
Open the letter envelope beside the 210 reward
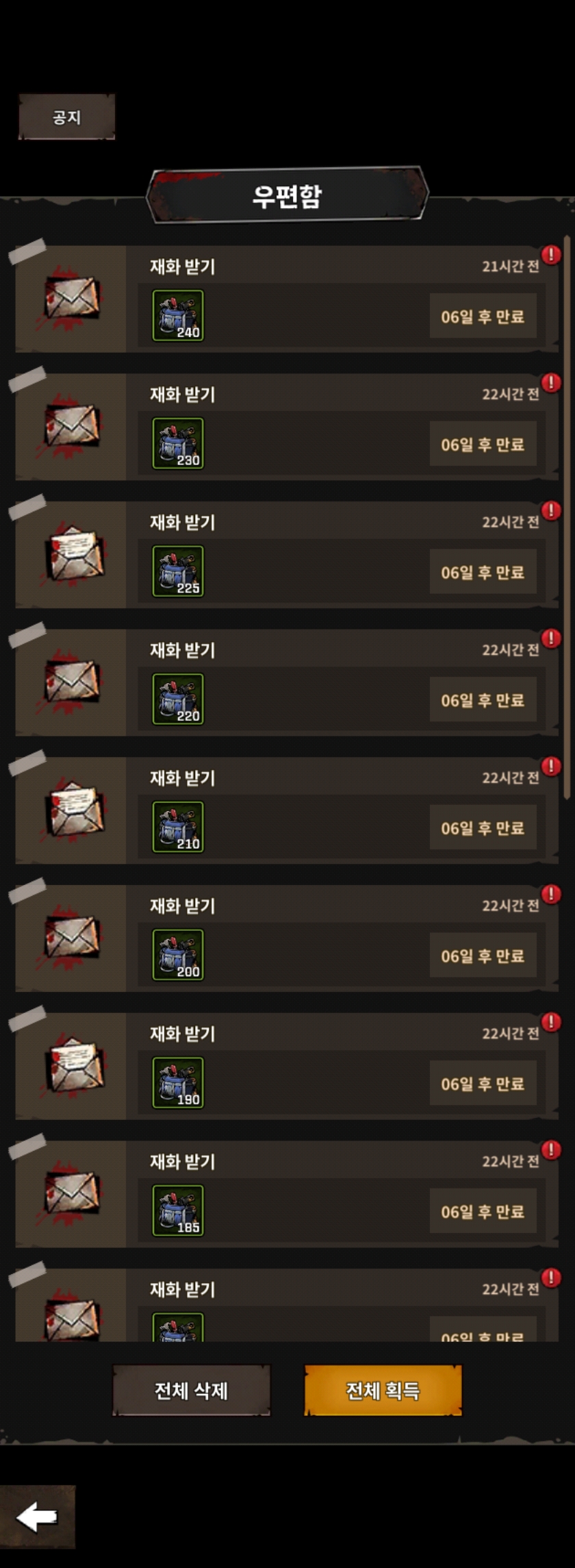(x=74, y=809)
